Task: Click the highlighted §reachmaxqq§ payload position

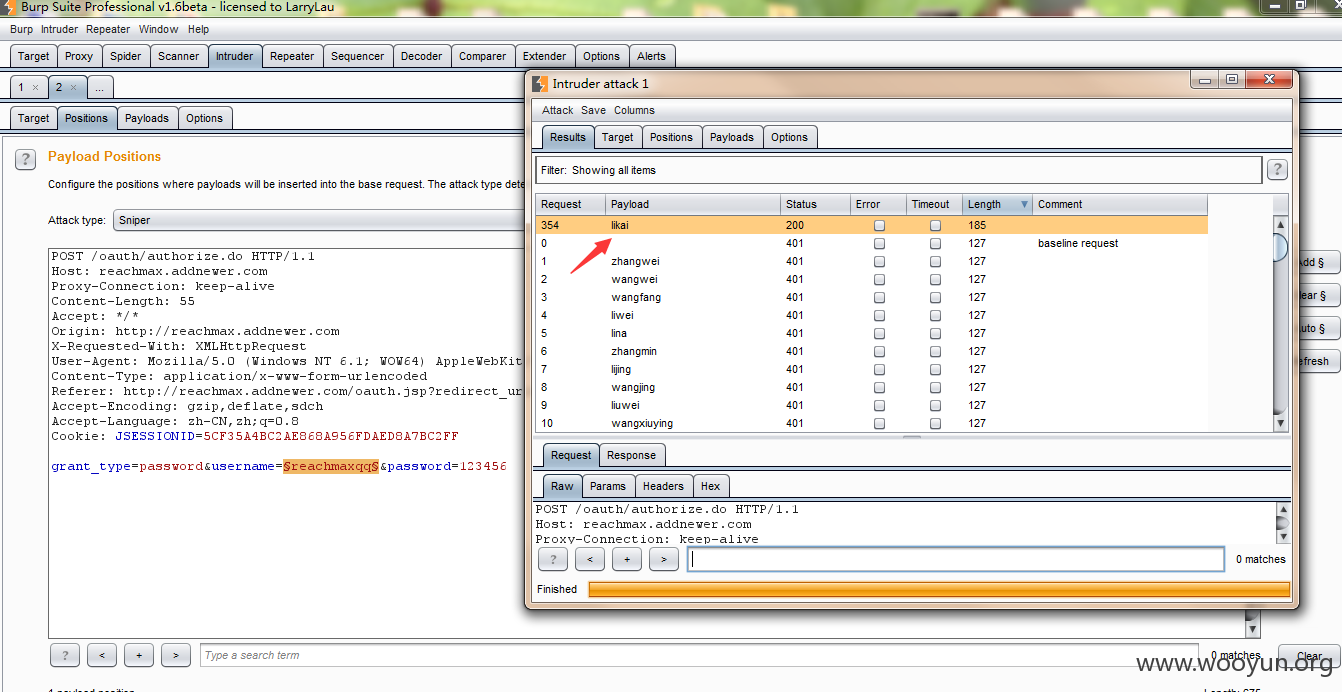Action: 331,467
